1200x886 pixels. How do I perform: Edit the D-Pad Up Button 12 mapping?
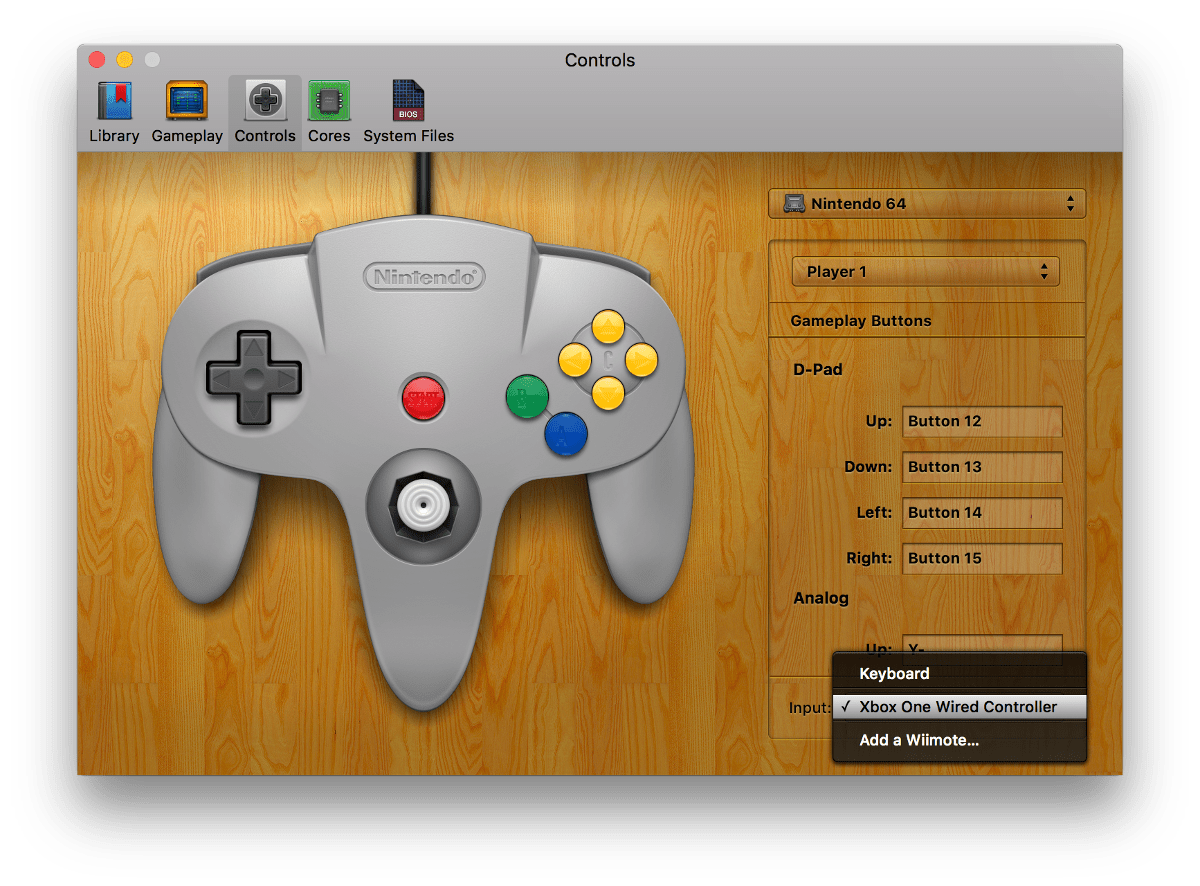pyautogui.click(x=981, y=421)
